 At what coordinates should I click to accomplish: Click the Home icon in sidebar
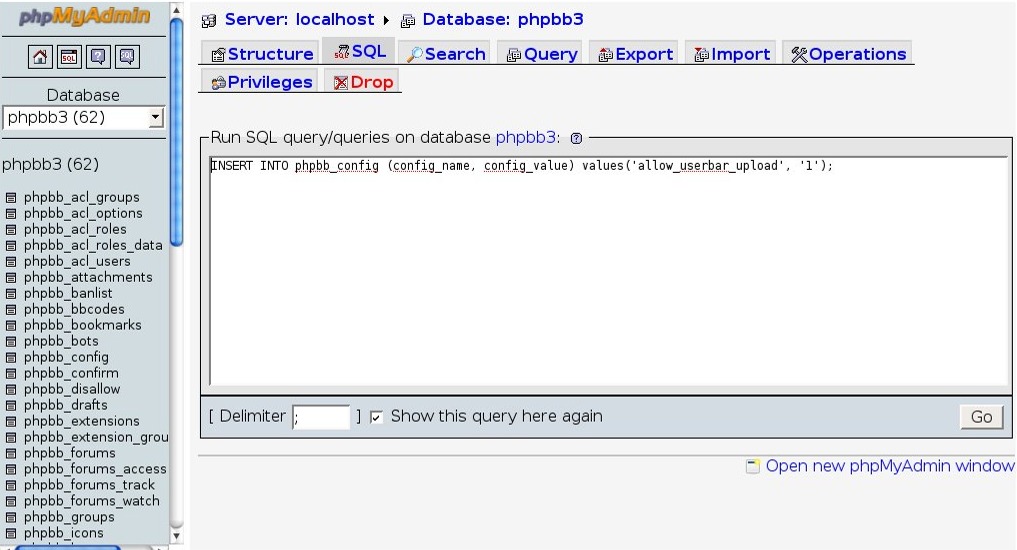coord(40,57)
